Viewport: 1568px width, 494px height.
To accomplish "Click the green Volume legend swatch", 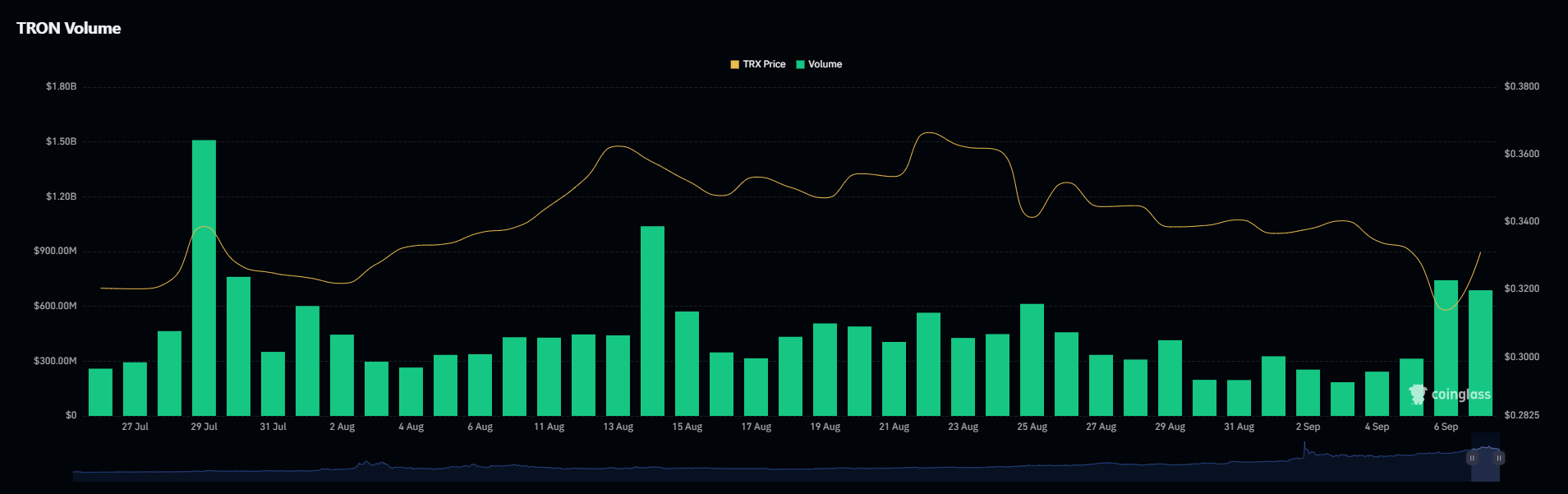I will point(800,64).
